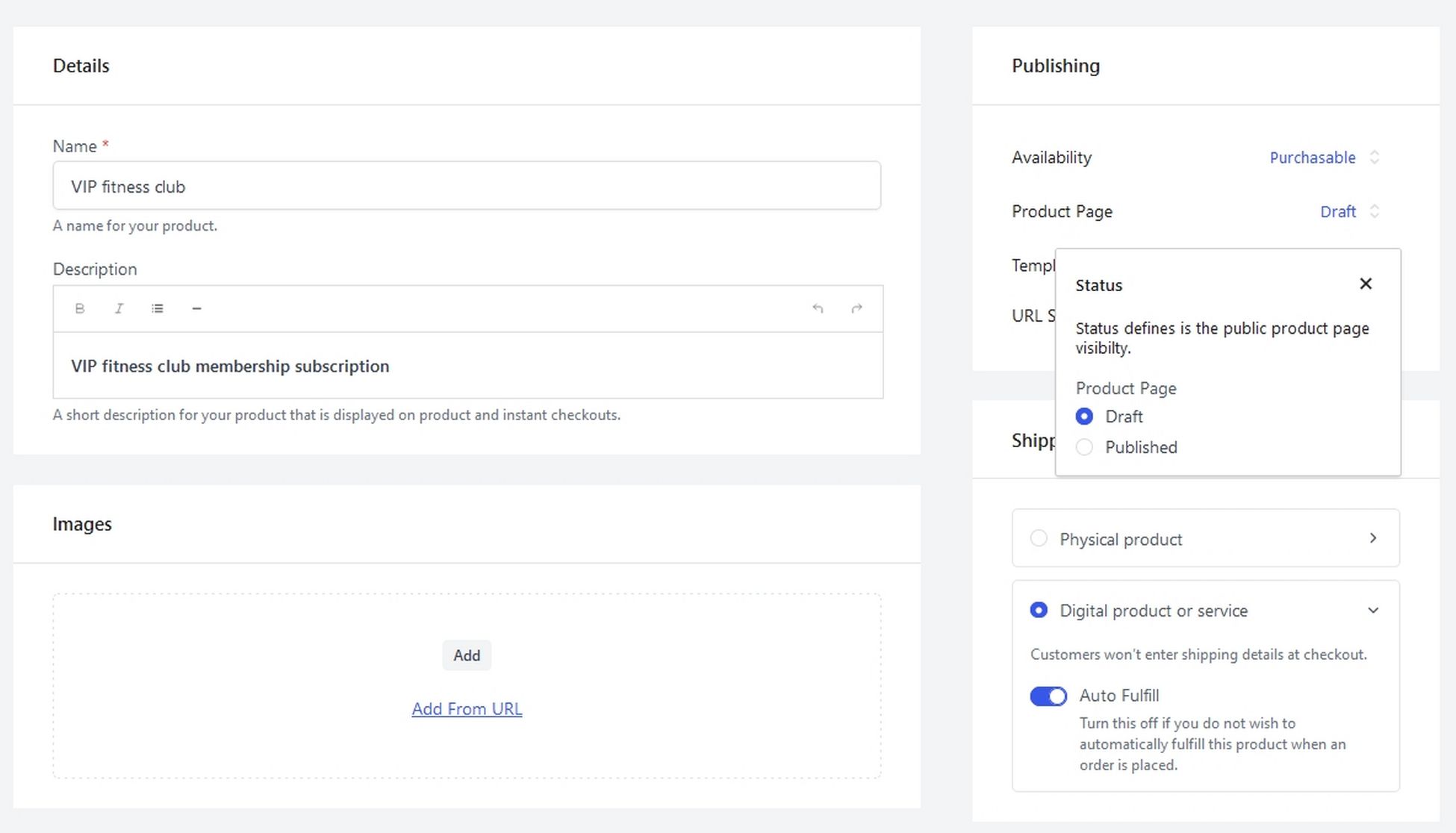
Task: Open the Add From URL link
Action: pyautogui.click(x=467, y=709)
